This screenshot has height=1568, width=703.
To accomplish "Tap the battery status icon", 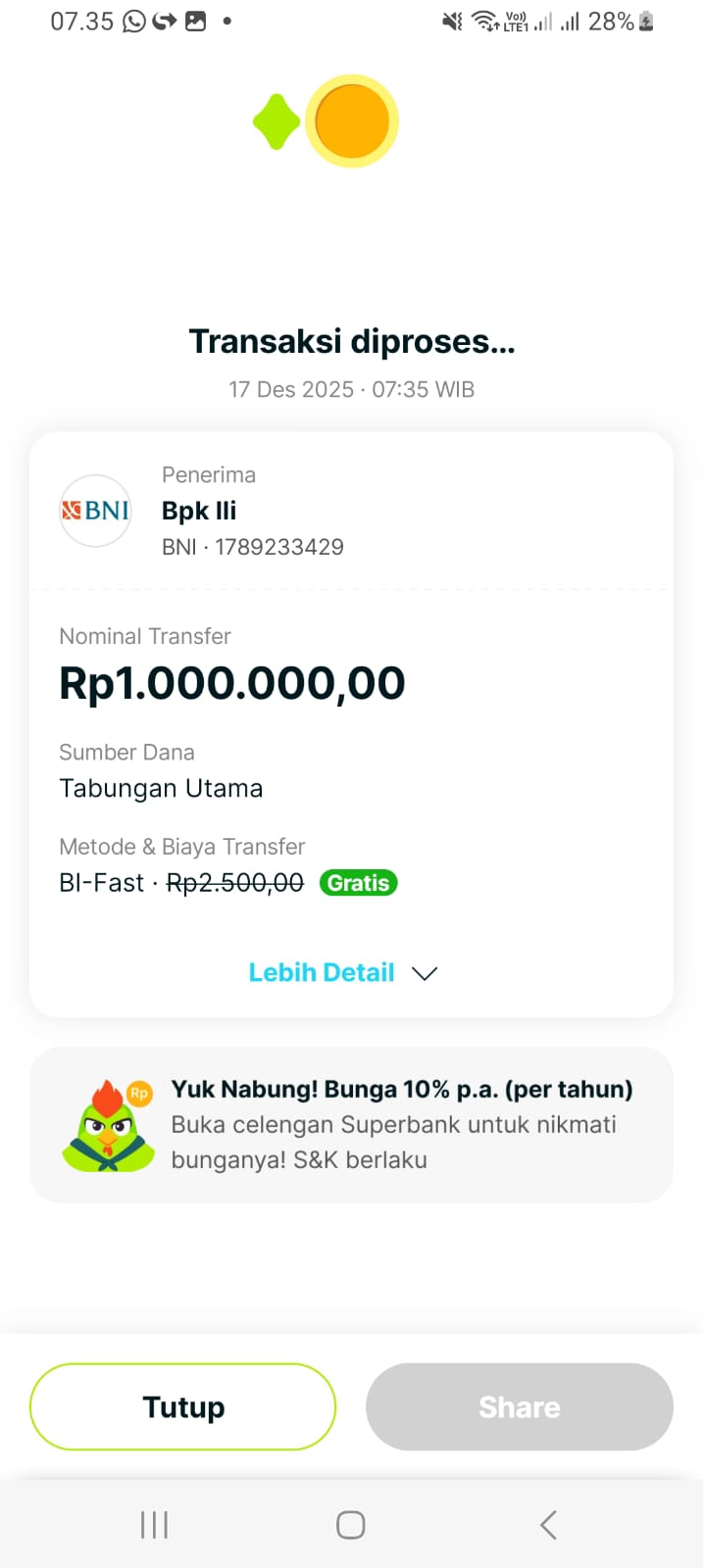I will [x=646, y=22].
